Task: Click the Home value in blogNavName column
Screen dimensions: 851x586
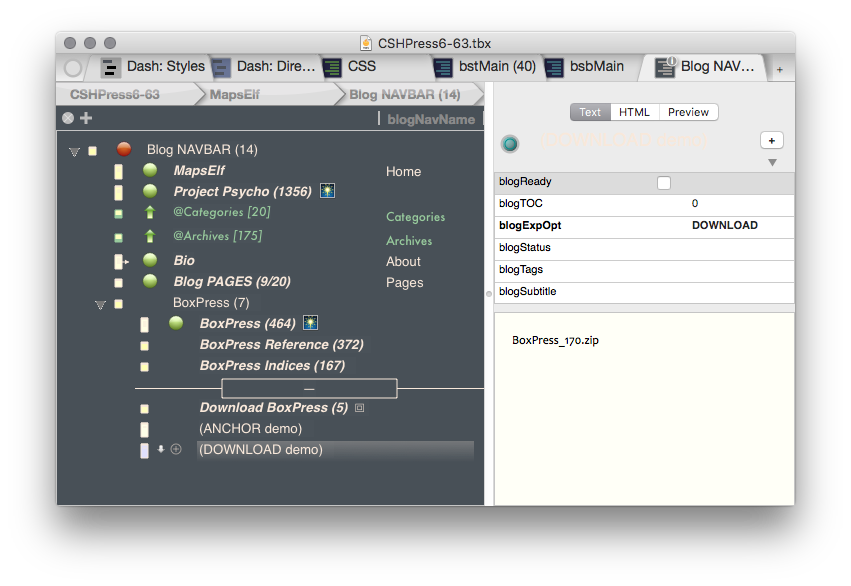Action: click(x=403, y=171)
